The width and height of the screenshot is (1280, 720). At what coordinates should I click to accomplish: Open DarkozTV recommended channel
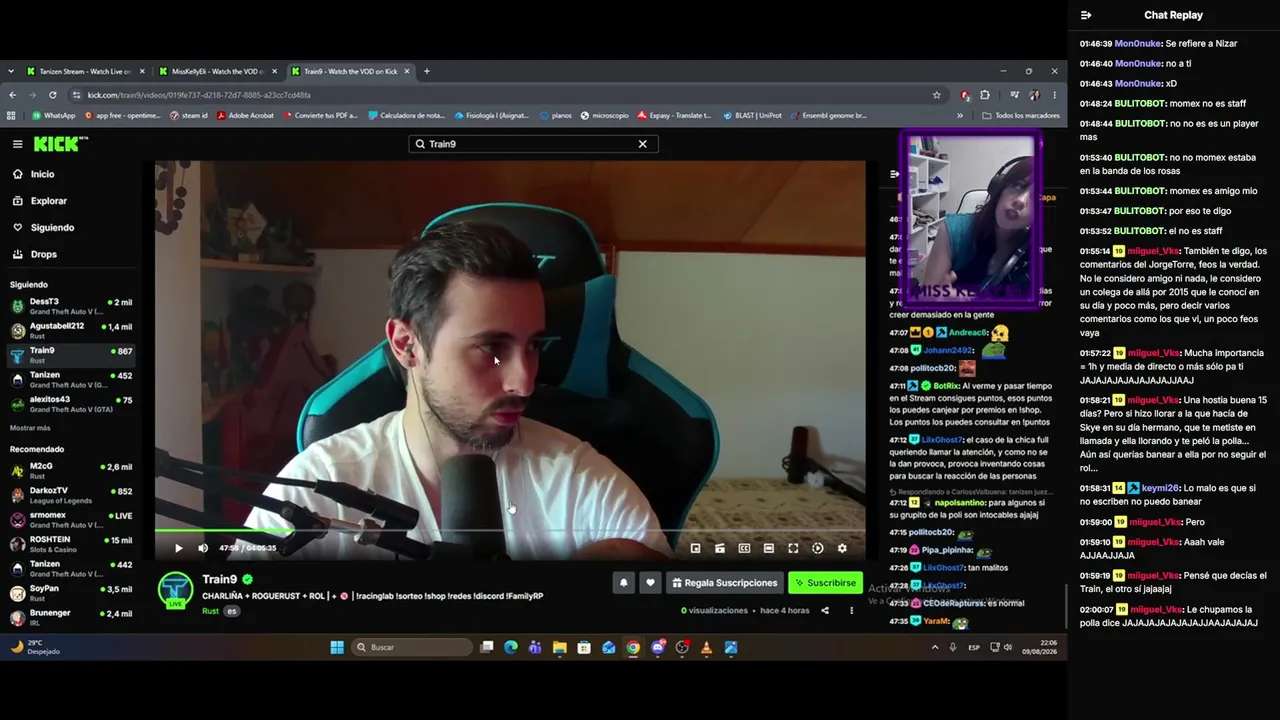(x=71, y=495)
